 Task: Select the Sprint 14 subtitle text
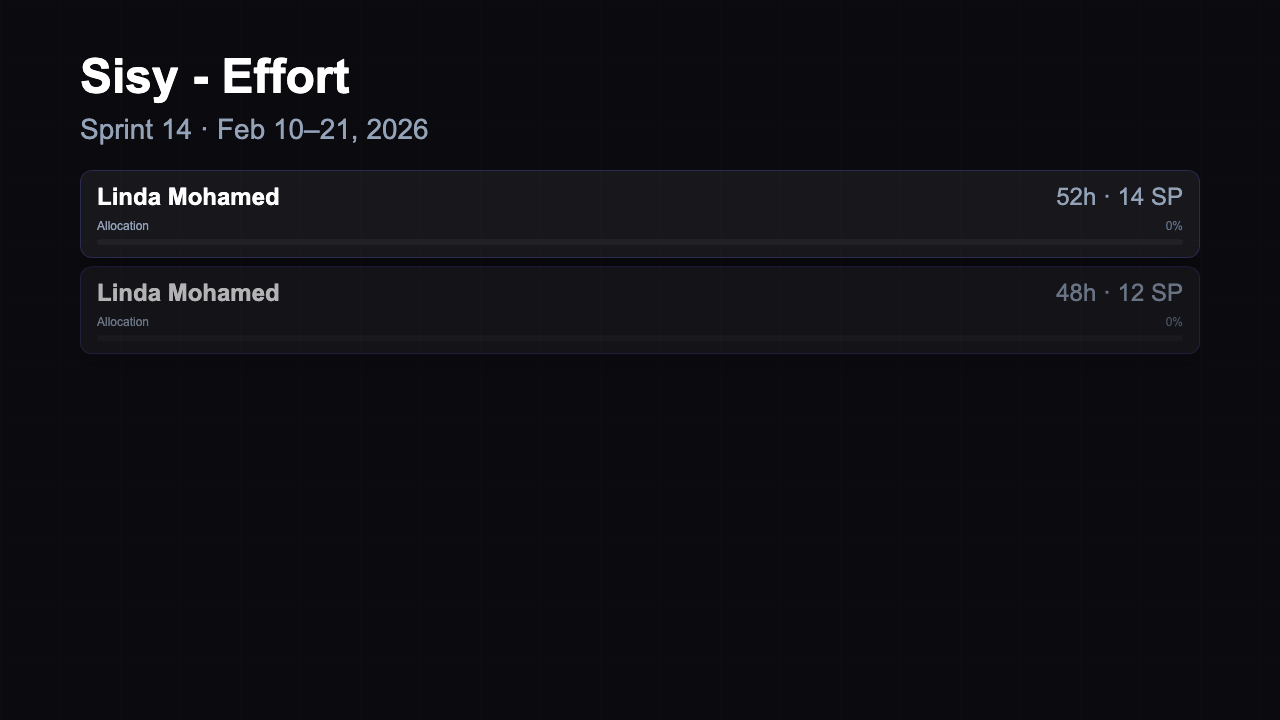point(135,130)
